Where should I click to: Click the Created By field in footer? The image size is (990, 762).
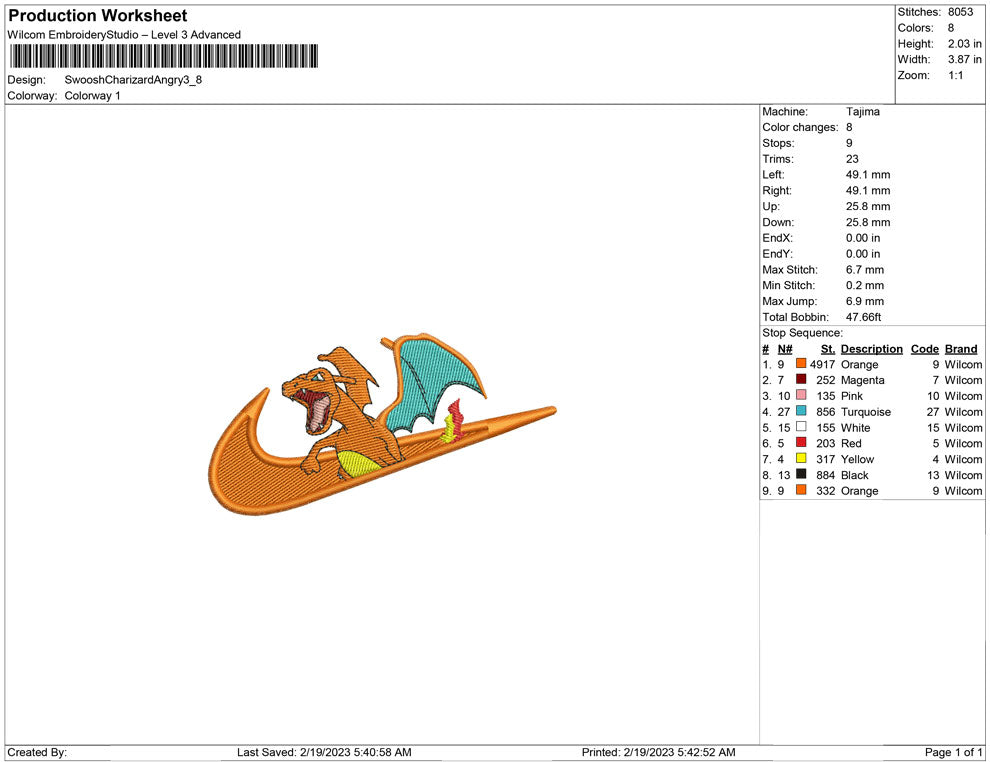pyautogui.click(x=37, y=752)
